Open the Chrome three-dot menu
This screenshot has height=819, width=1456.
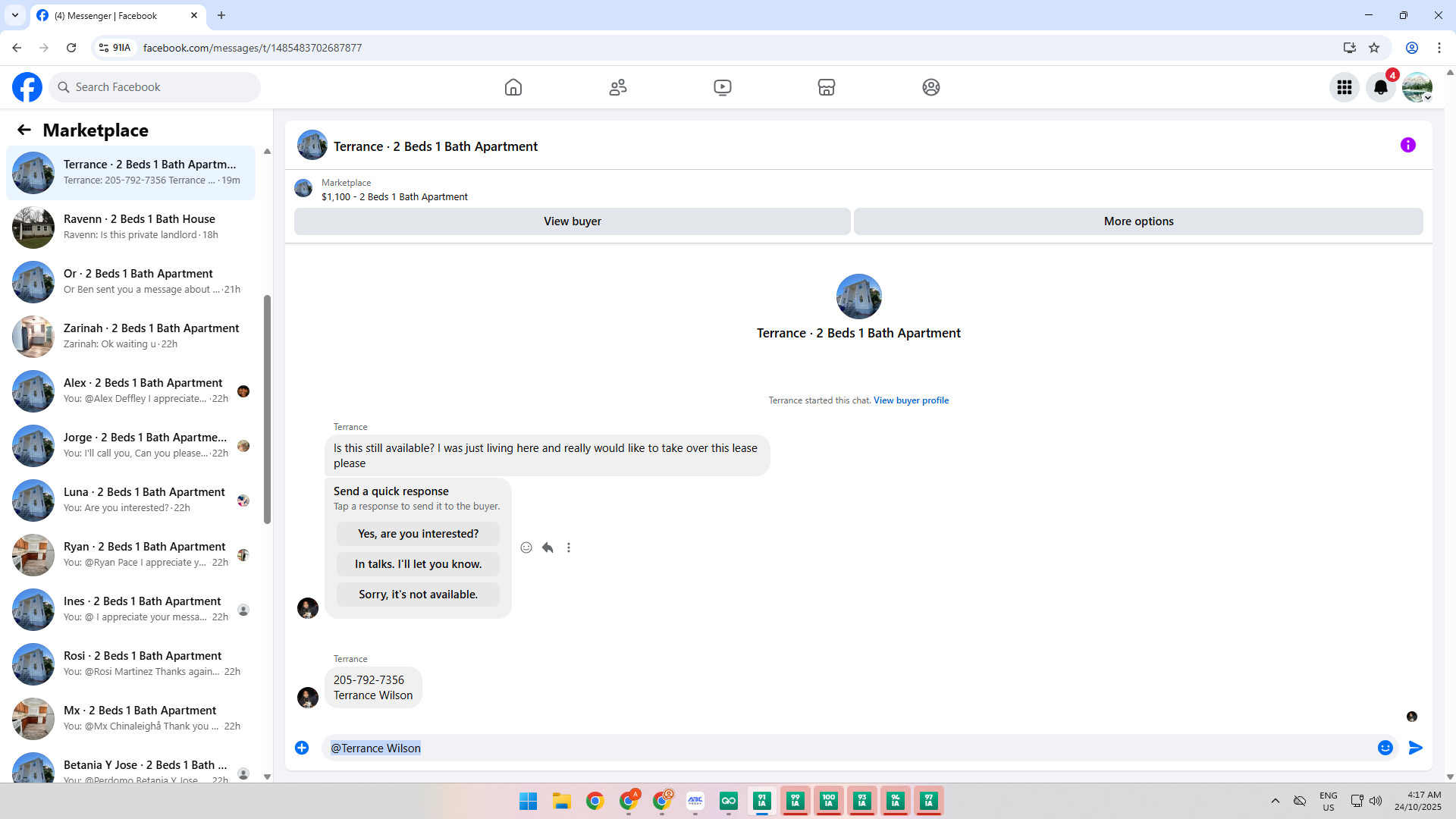click(1439, 48)
